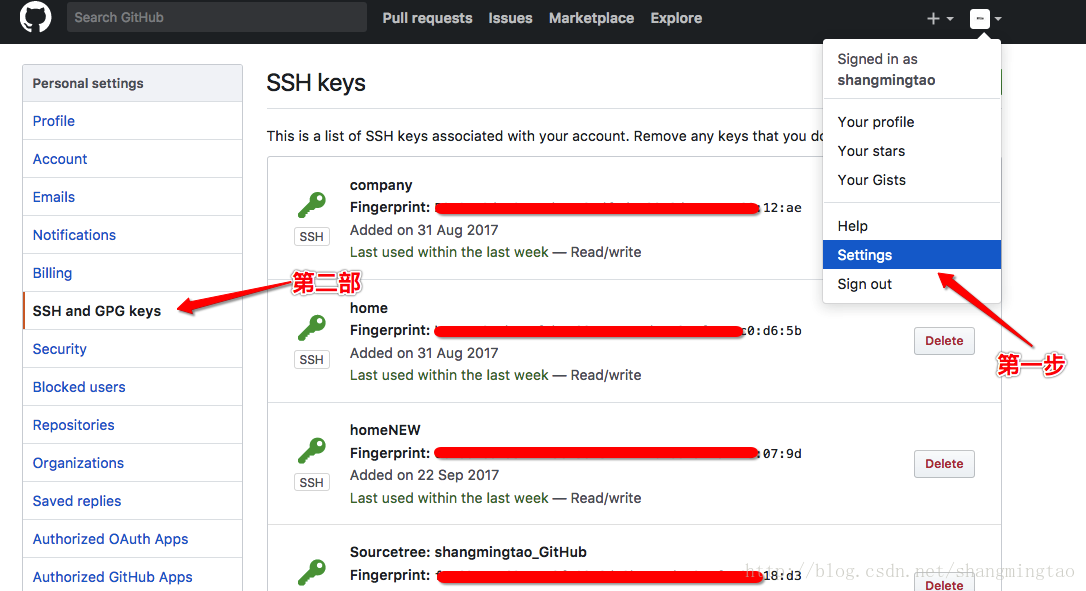Screen dimensions: 1086x591
Task: Open Authorized OAuth Apps
Action: tap(132, 539)
